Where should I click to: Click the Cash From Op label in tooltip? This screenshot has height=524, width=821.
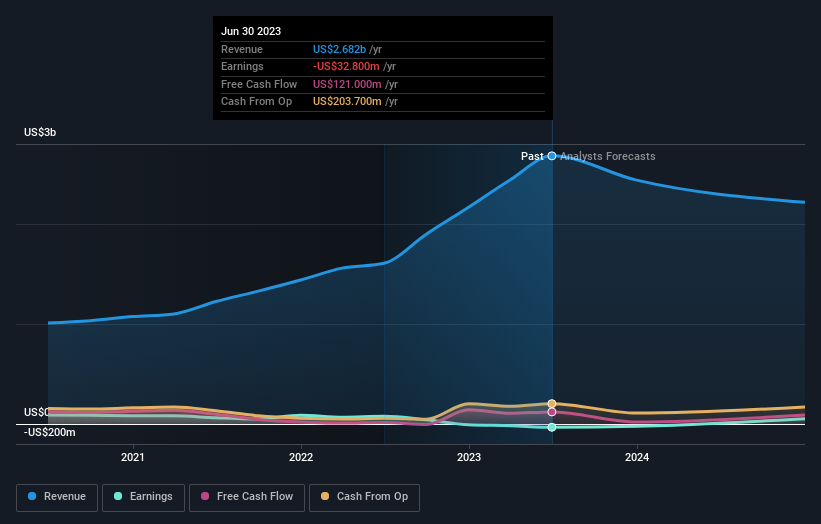tap(257, 102)
